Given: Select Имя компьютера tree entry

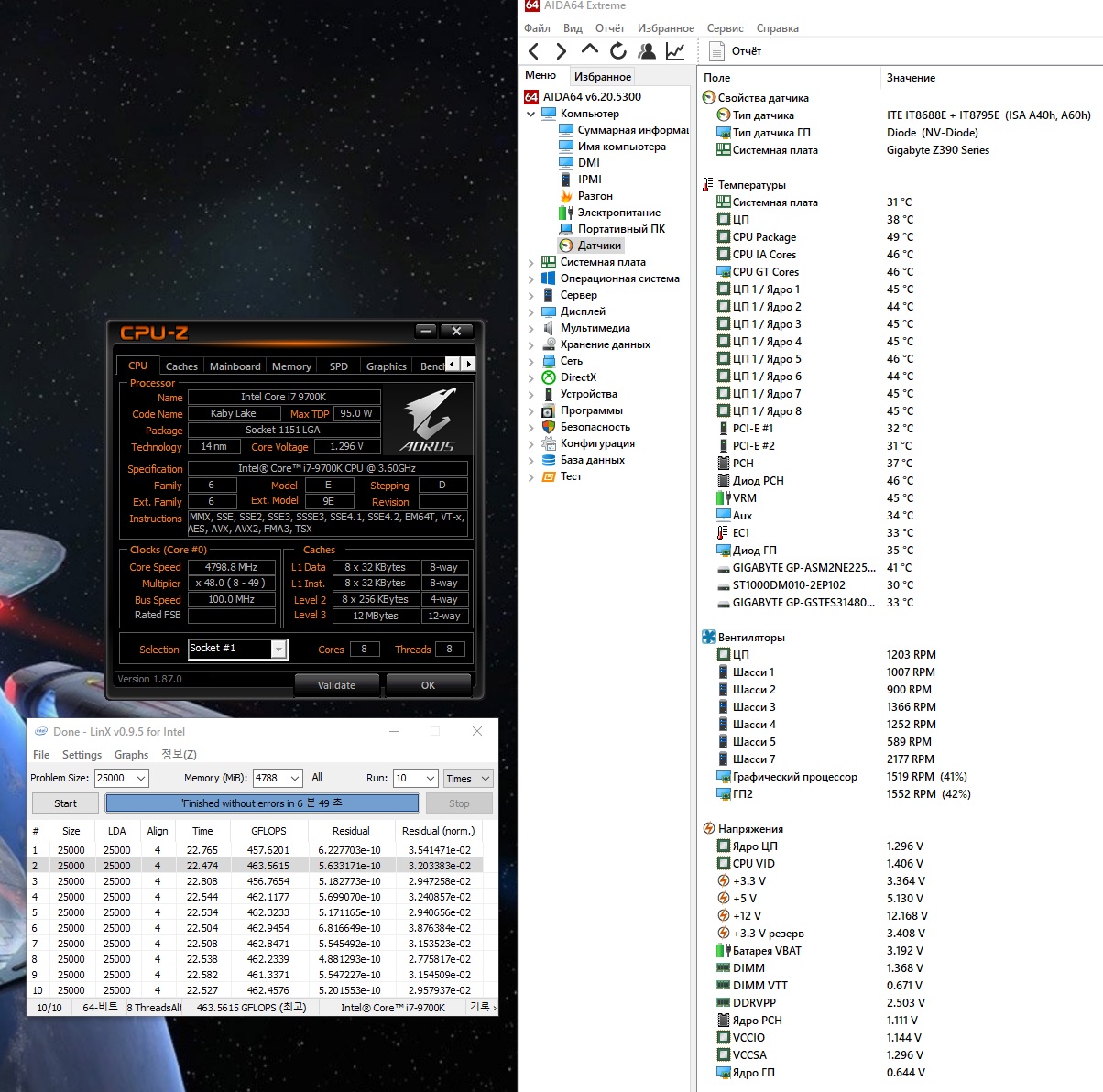Looking at the screenshot, I should [613, 147].
